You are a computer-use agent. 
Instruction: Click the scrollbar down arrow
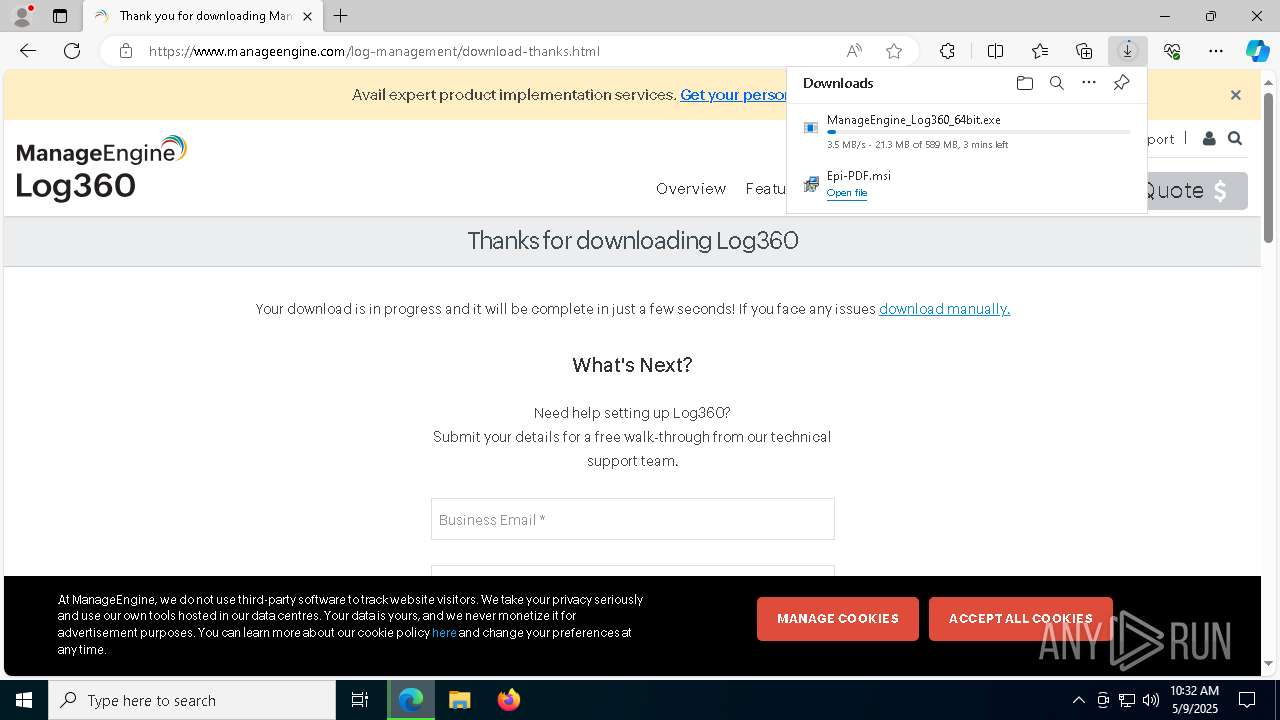point(1269,663)
